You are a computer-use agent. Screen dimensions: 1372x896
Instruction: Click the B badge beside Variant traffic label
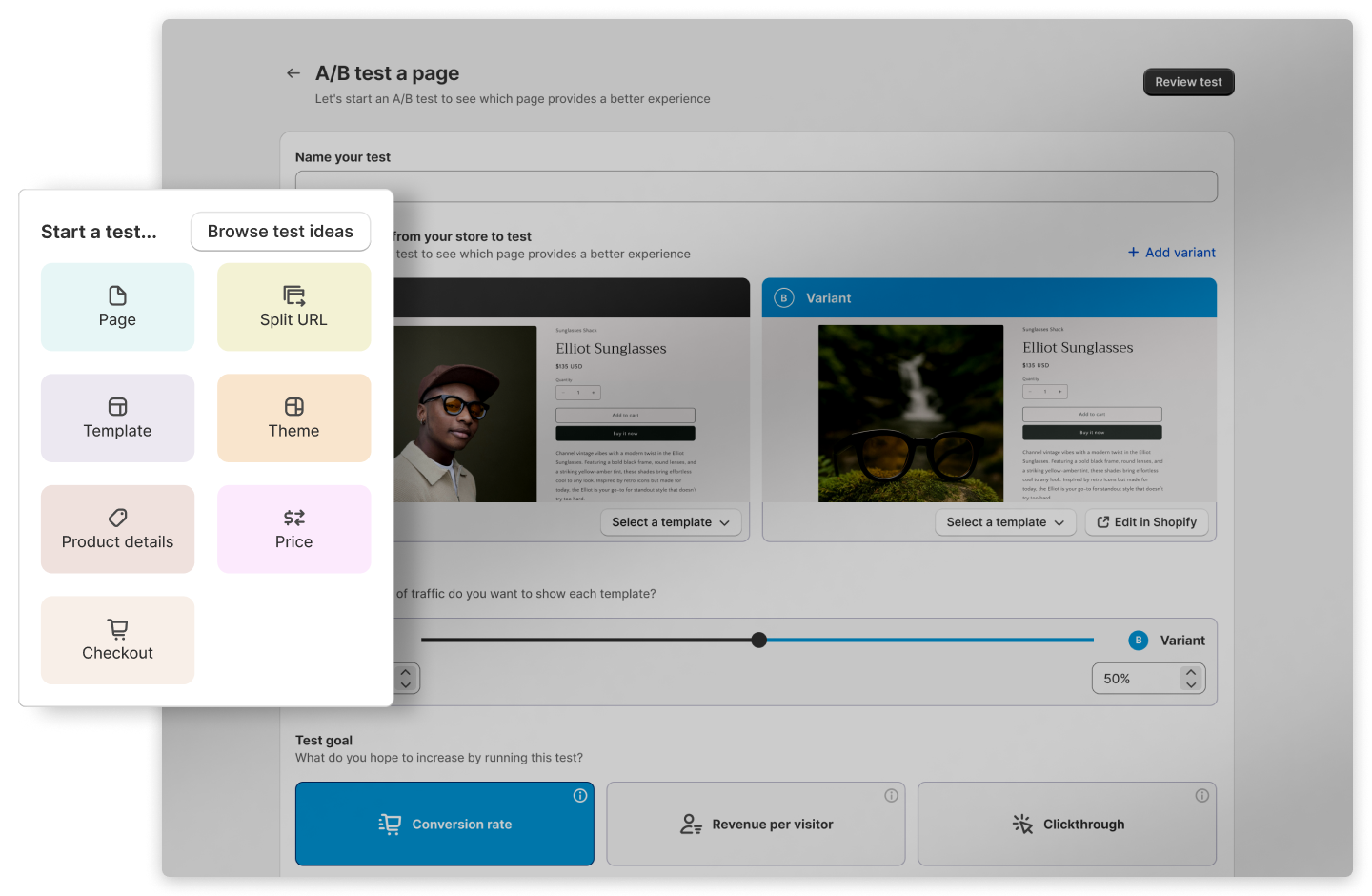tap(1138, 641)
